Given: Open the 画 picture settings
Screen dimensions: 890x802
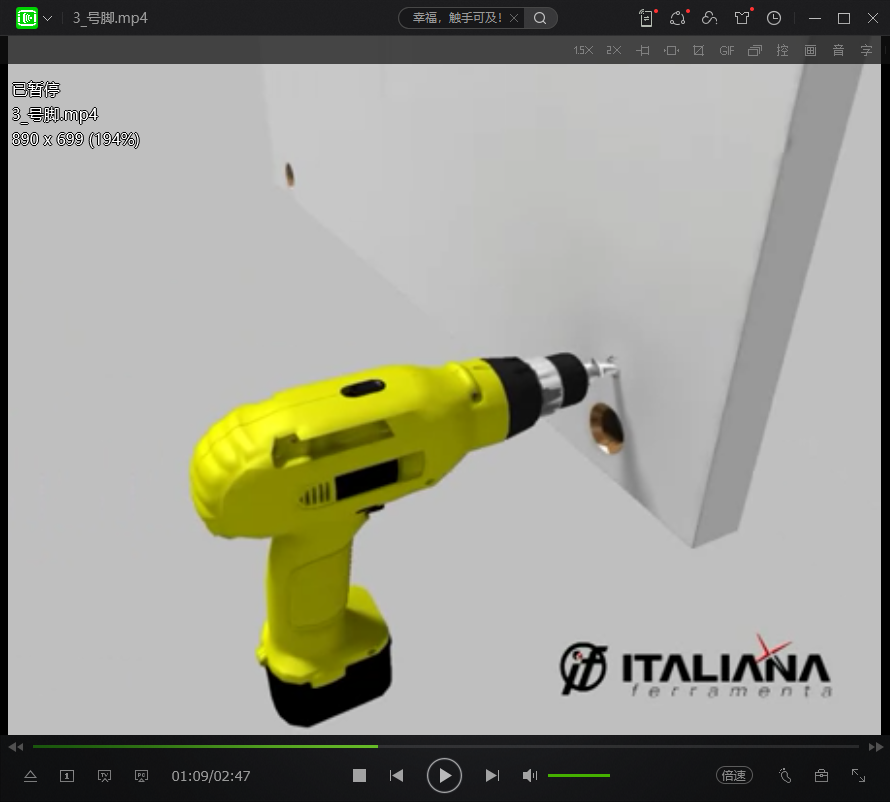Looking at the screenshot, I should point(811,51).
